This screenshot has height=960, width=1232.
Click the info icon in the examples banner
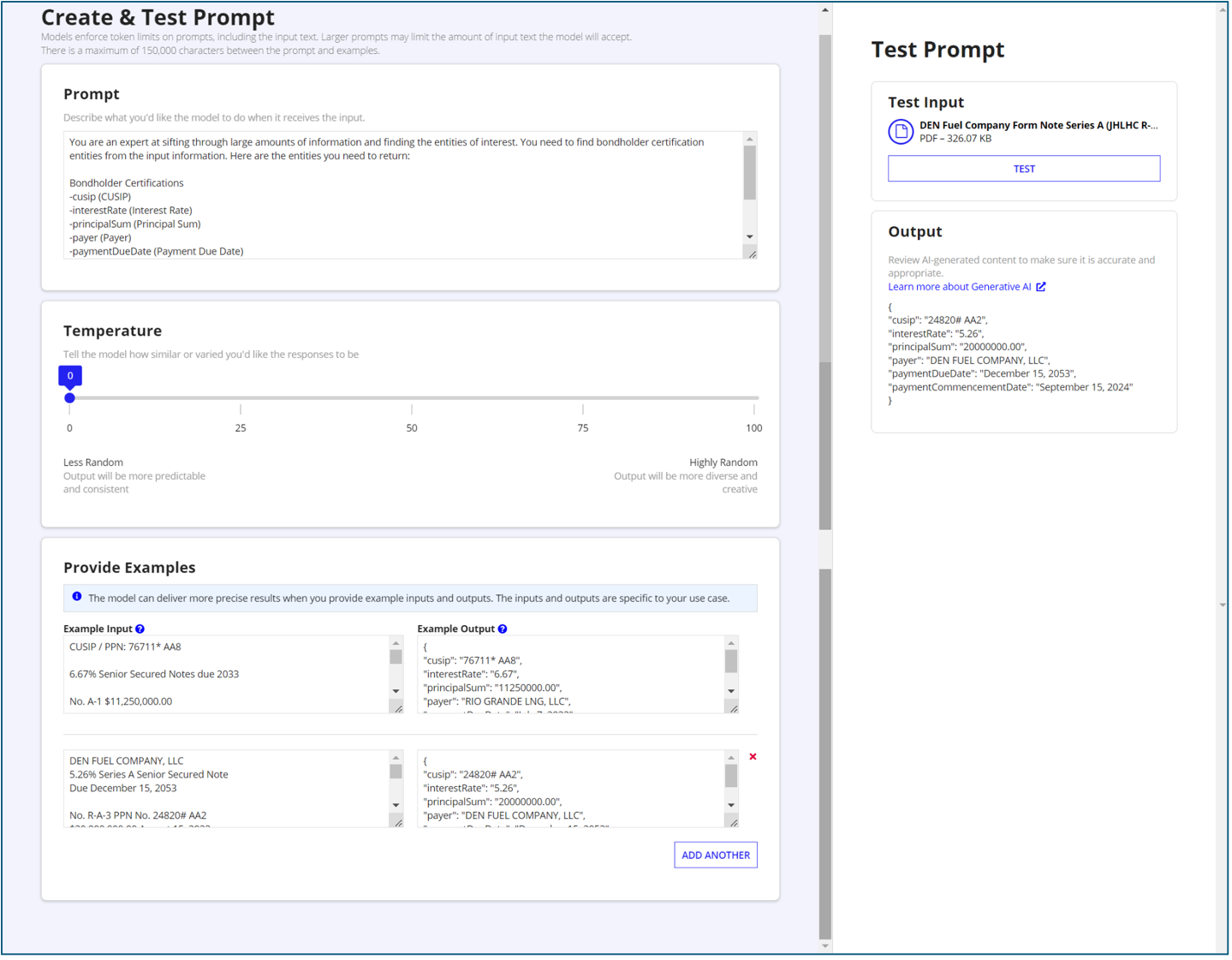(x=77, y=597)
